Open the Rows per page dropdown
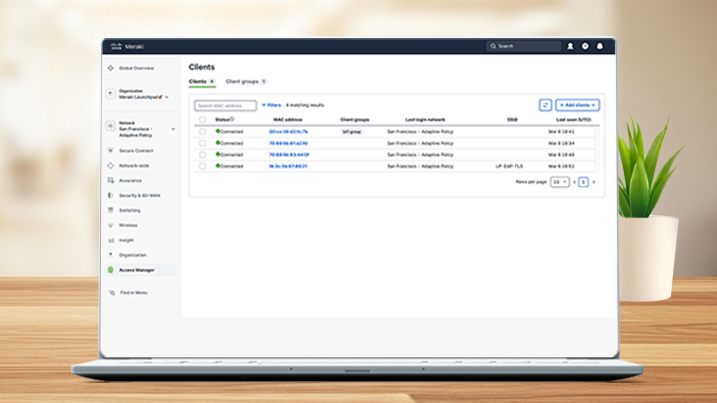 coord(560,182)
